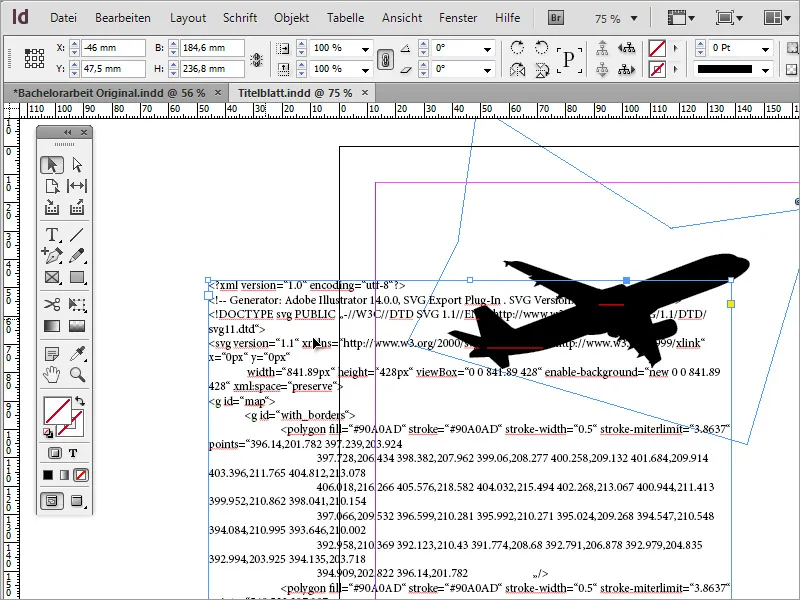Choose the Direct Selection tool
This screenshot has height=600, width=800.
77,165
